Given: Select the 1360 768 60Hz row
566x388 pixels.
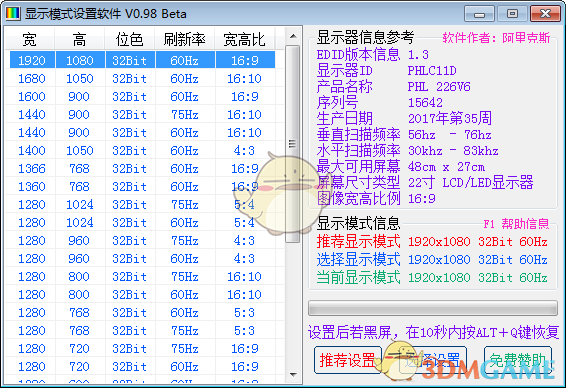Looking at the screenshot, I should click(x=142, y=187).
